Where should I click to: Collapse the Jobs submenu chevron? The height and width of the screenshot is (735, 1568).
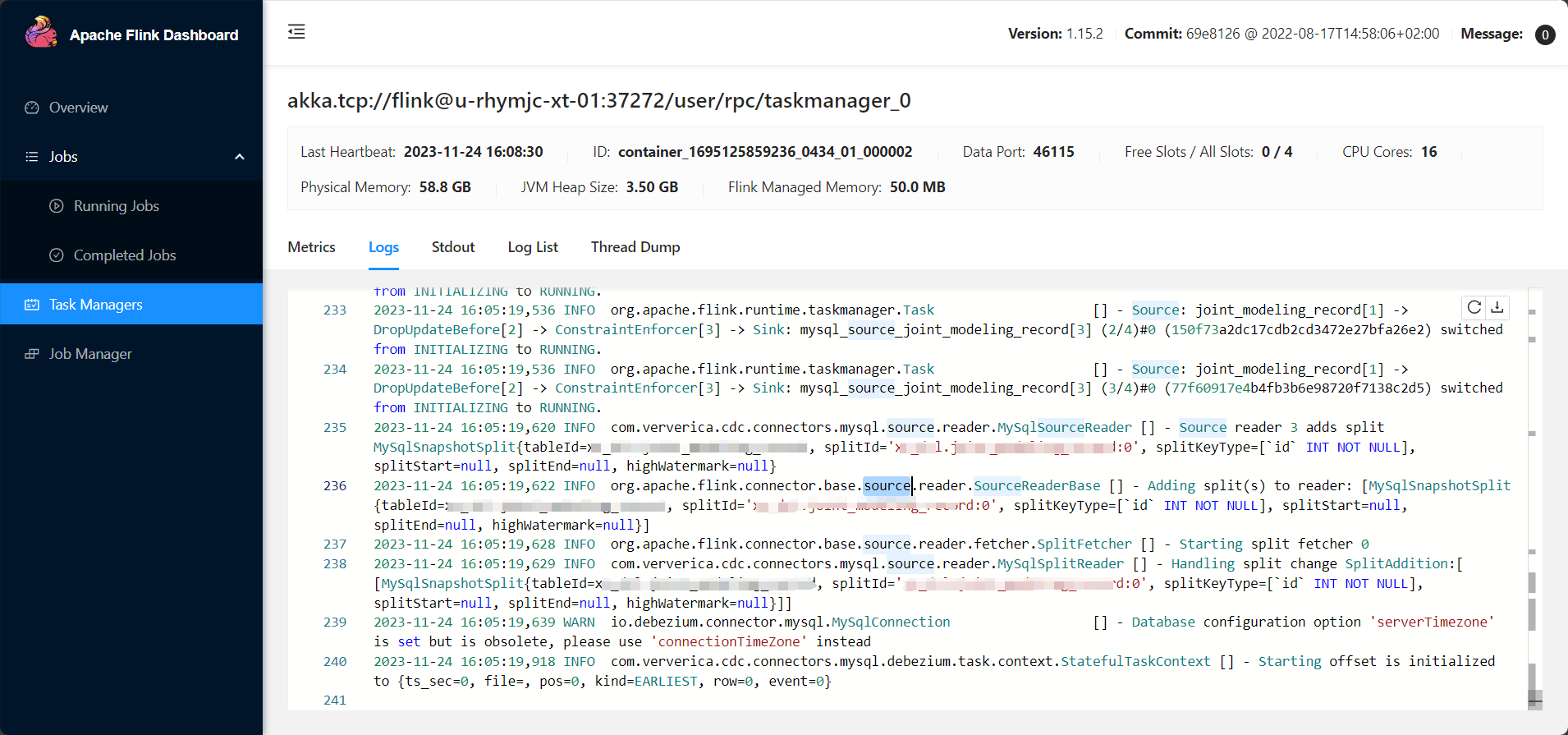(240, 157)
